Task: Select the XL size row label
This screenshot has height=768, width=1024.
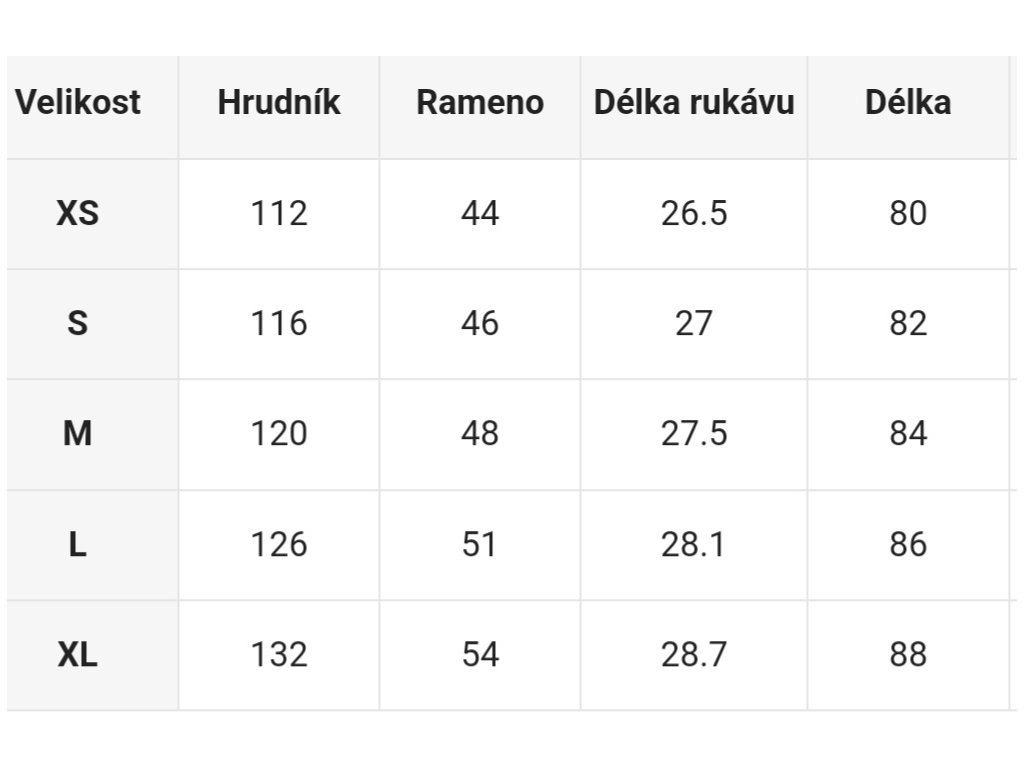Action: point(78,654)
